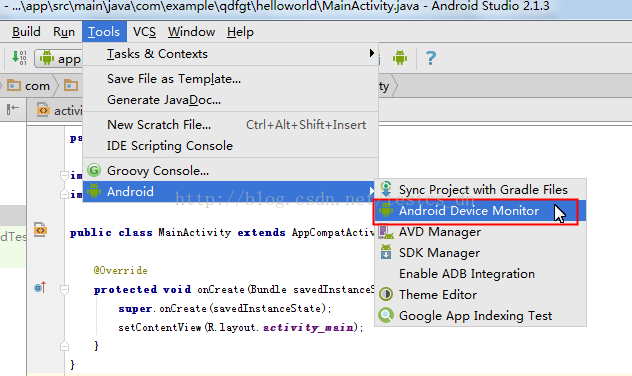
Task: Click the Make Project binary arrow icon
Action: (19, 58)
